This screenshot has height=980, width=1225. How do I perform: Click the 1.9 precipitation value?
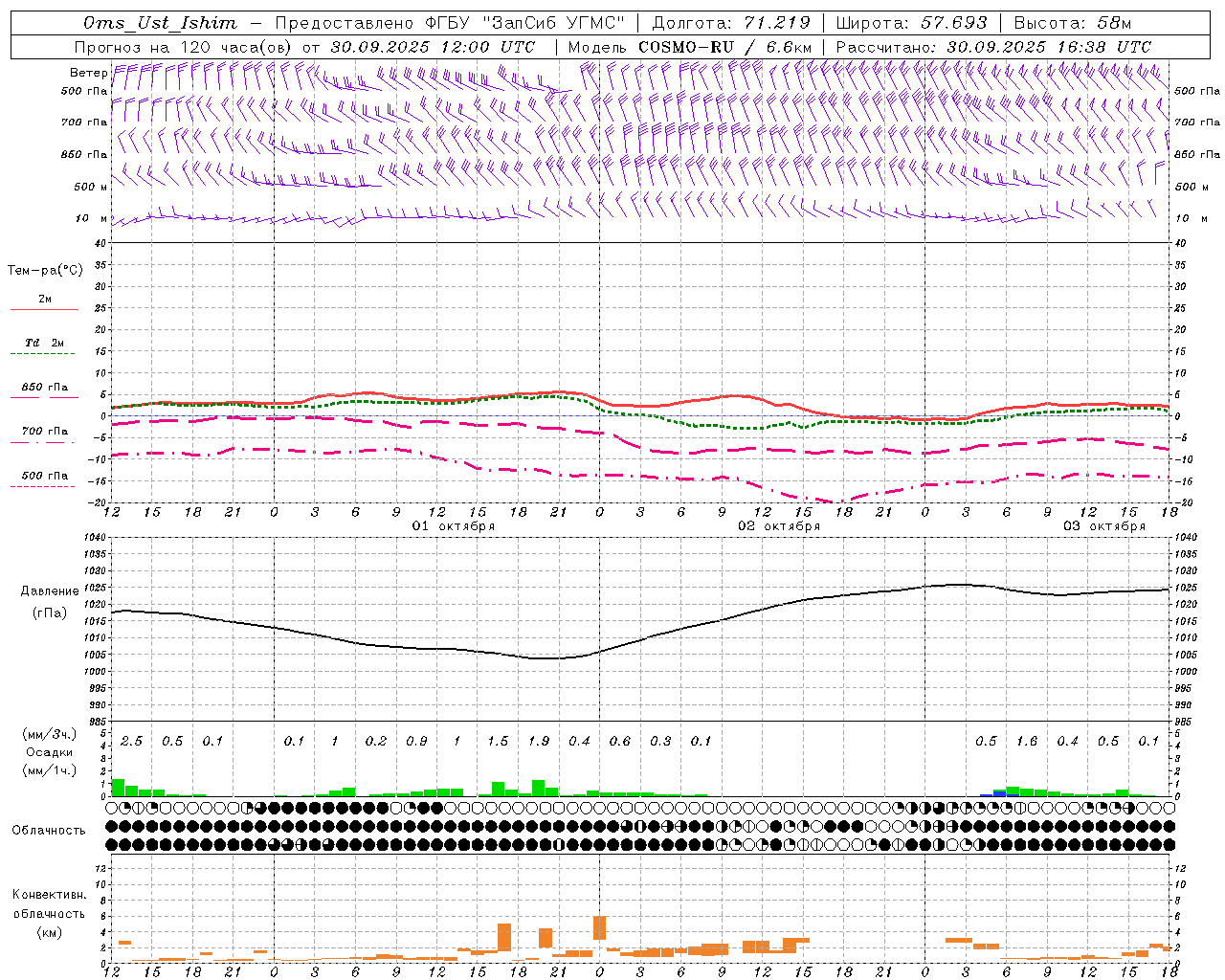point(539,742)
